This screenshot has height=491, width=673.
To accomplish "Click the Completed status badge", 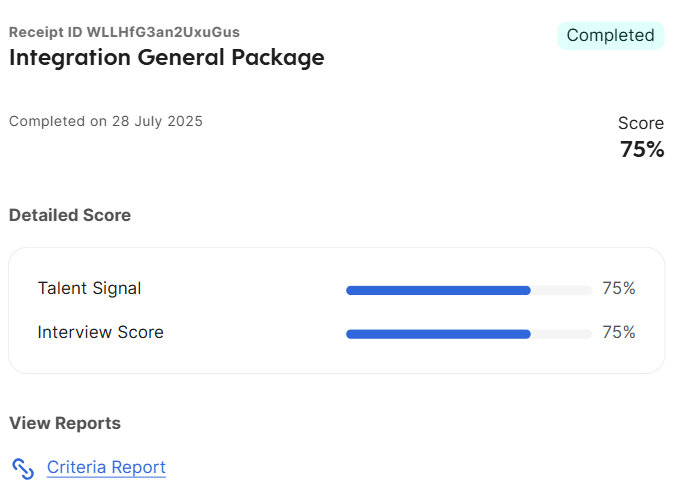I will tap(610, 36).
